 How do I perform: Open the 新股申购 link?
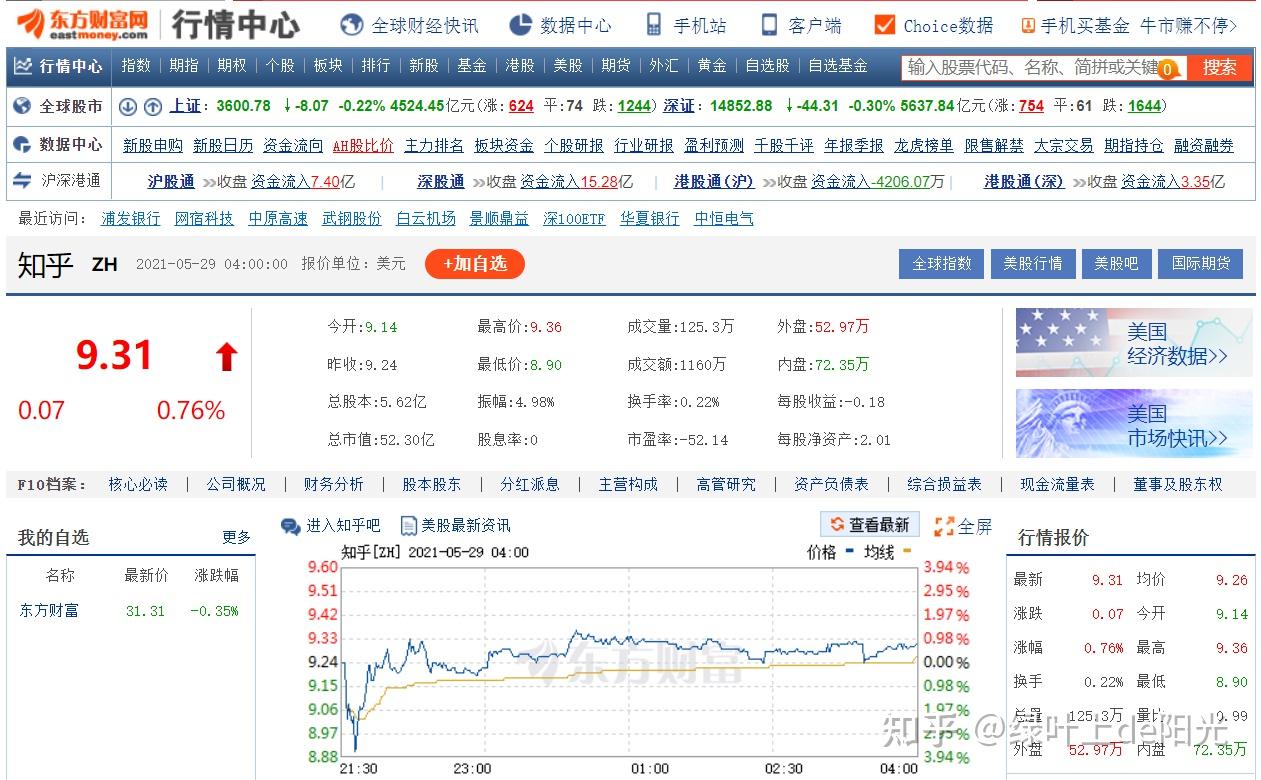click(x=153, y=146)
